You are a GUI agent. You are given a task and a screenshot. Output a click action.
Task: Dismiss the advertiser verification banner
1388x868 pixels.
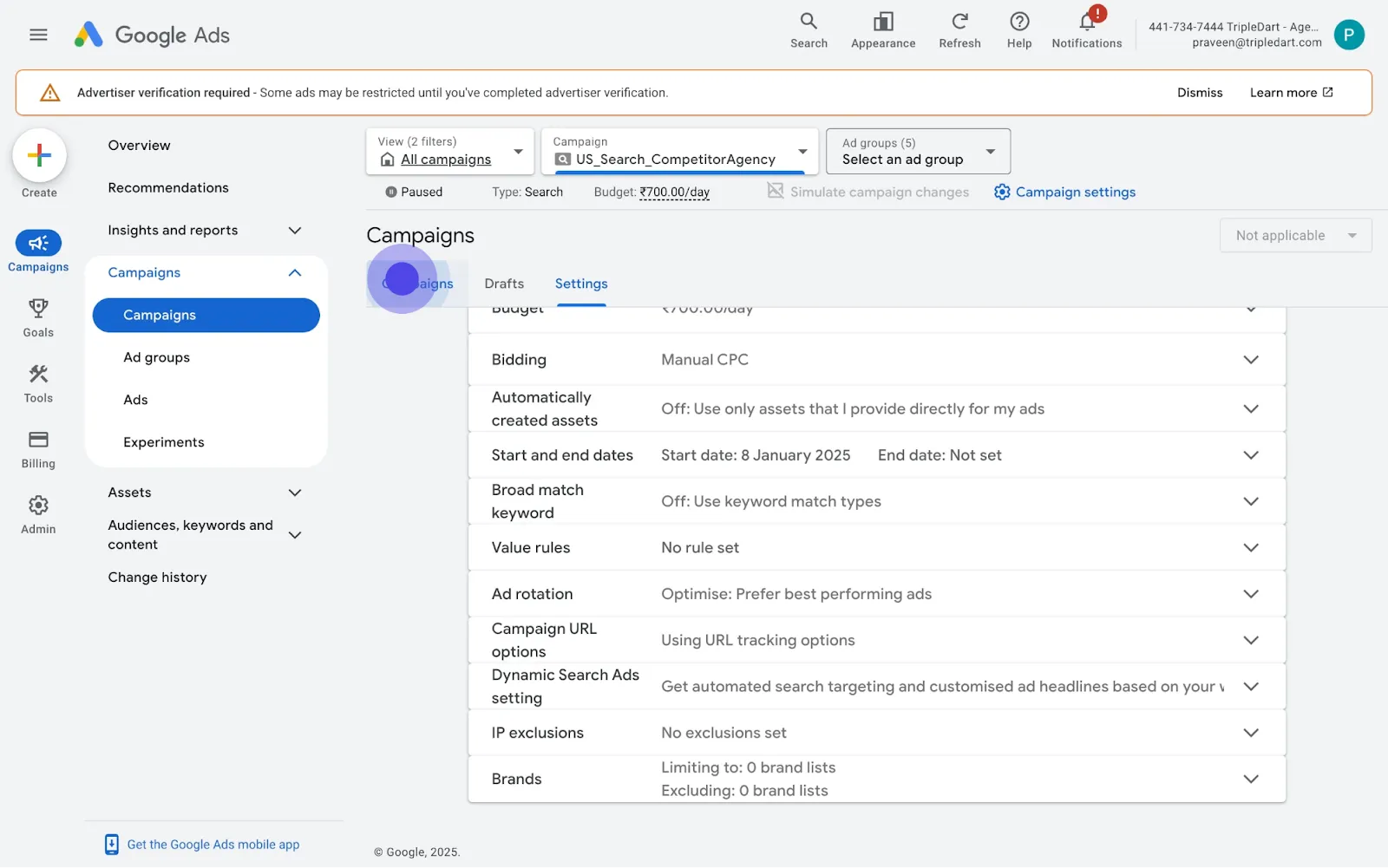click(x=1200, y=93)
